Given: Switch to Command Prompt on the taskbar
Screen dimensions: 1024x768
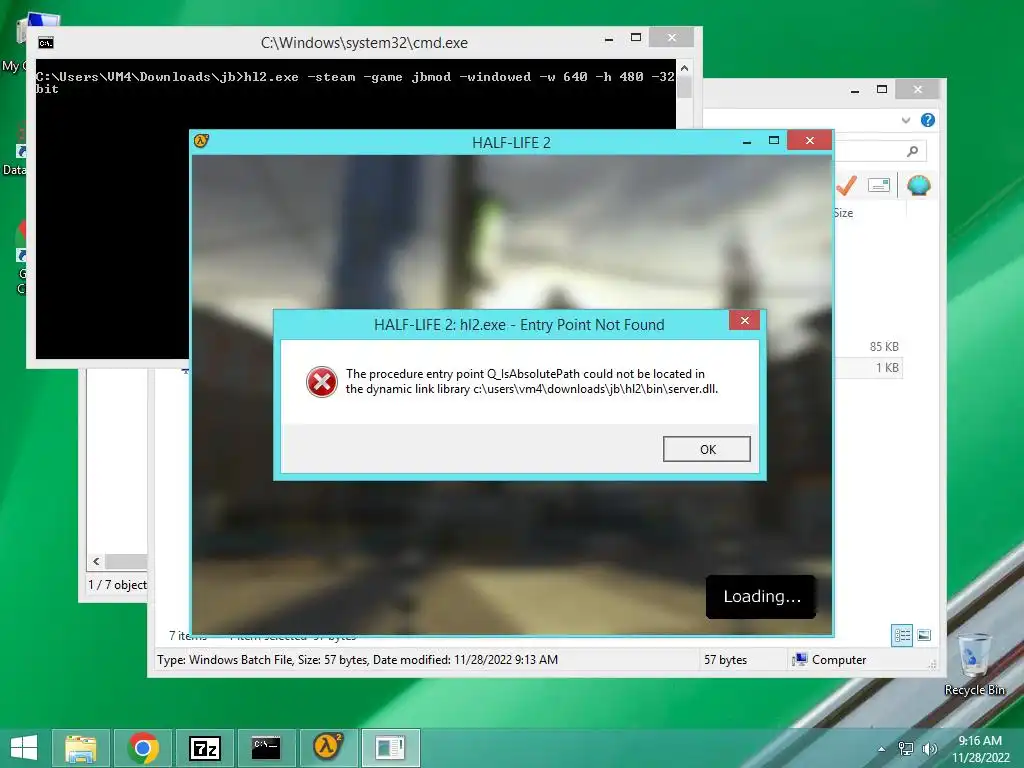Looking at the screenshot, I should 266,748.
